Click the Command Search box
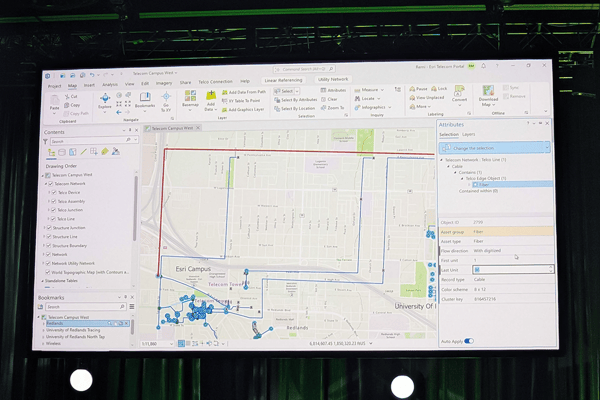 coord(304,69)
